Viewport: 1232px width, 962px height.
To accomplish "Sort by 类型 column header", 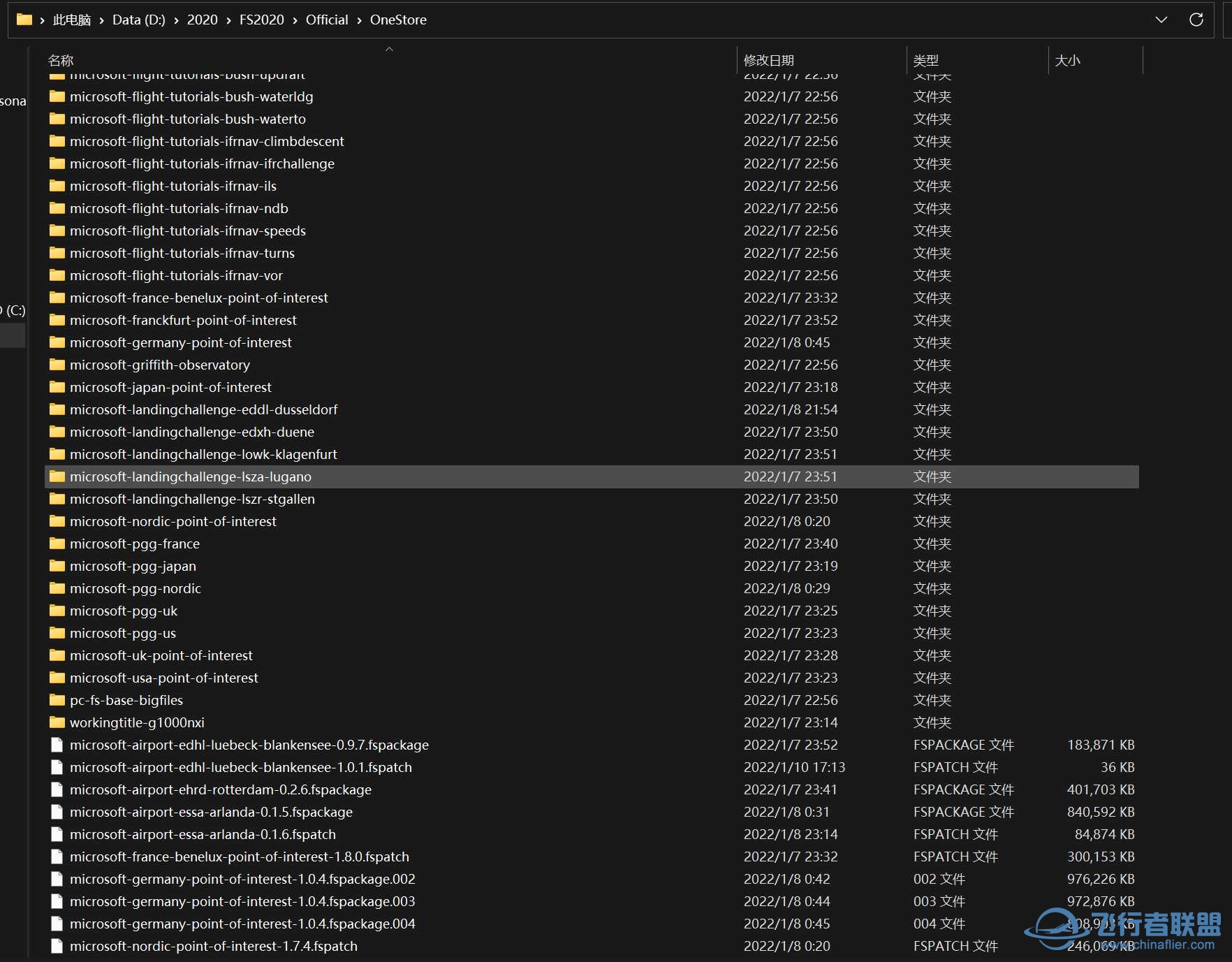I will click(x=925, y=60).
